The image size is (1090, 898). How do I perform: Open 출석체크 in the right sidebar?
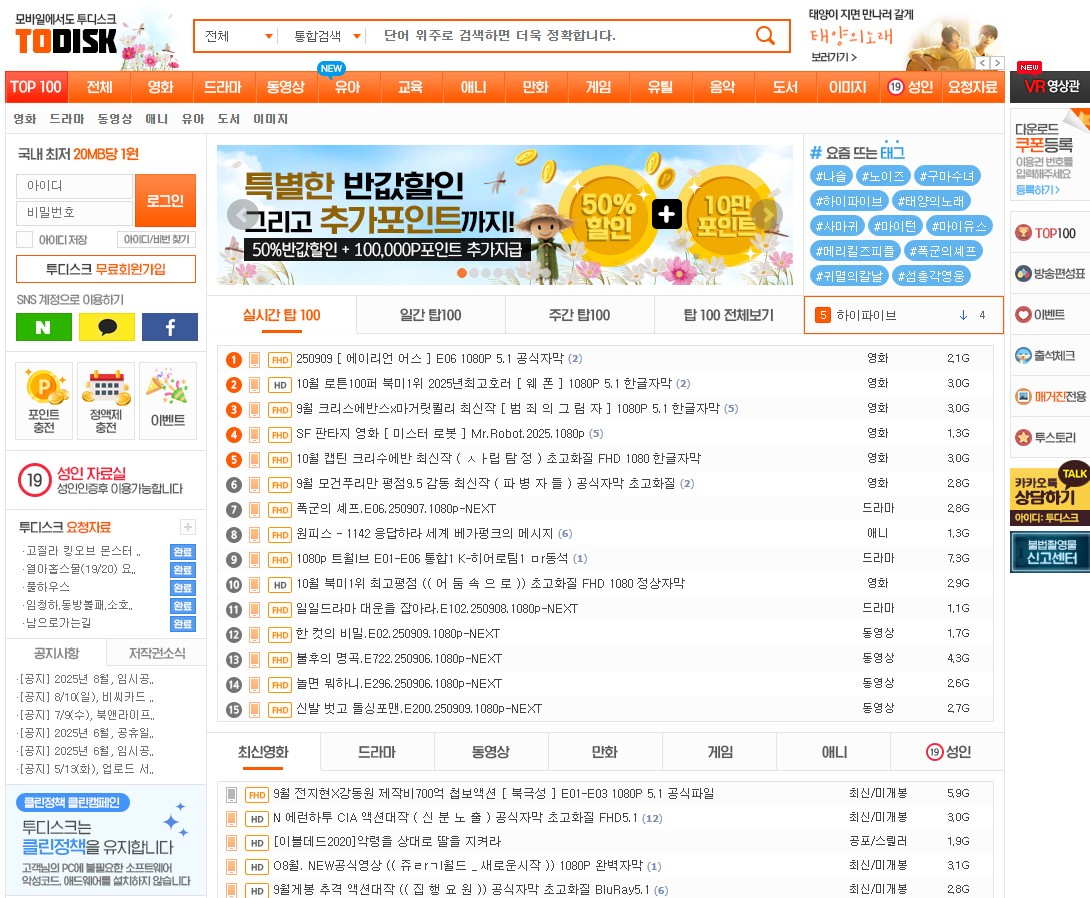tap(1048, 356)
